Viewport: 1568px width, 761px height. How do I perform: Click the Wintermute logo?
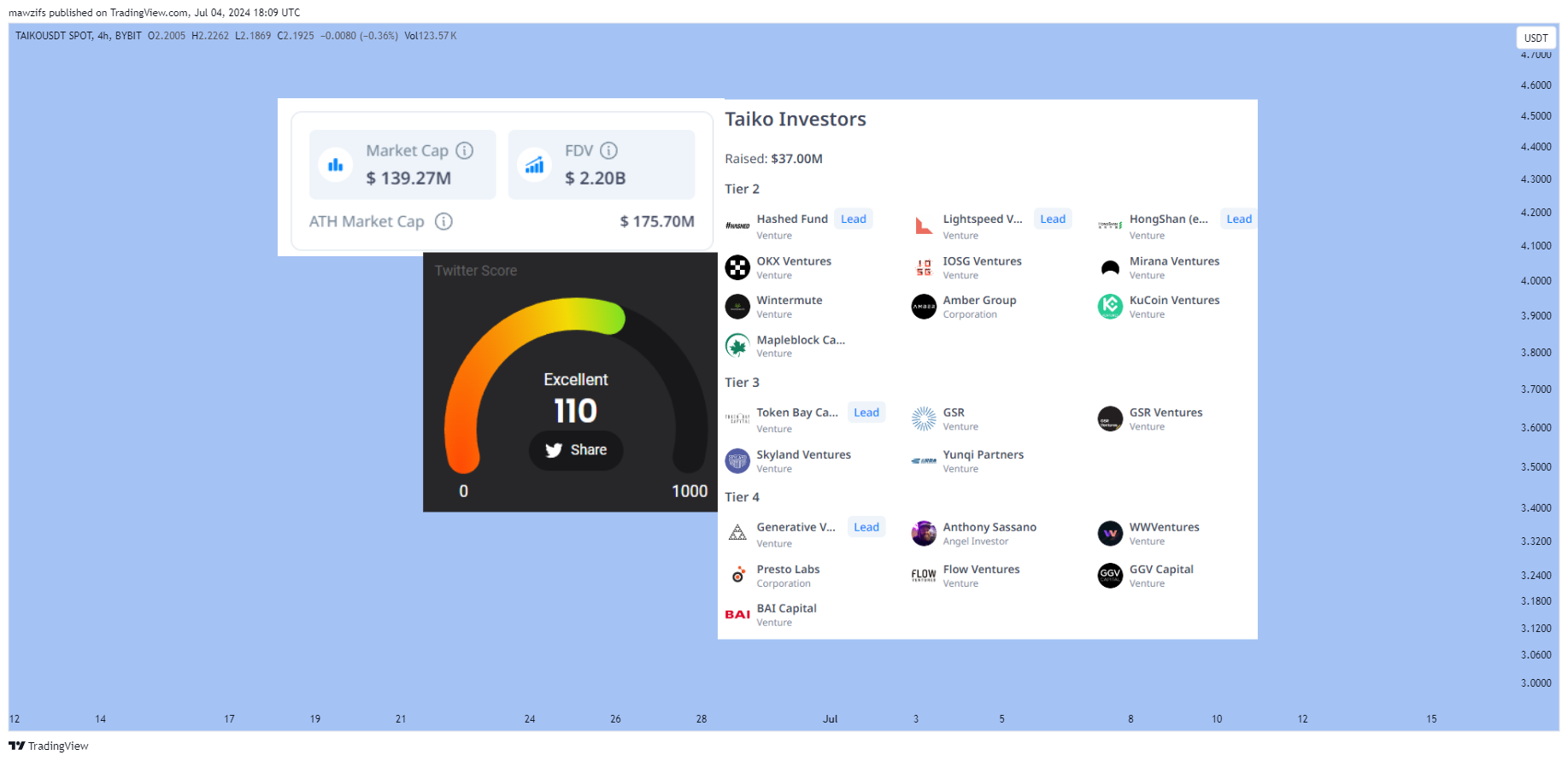(x=737, y=307)
